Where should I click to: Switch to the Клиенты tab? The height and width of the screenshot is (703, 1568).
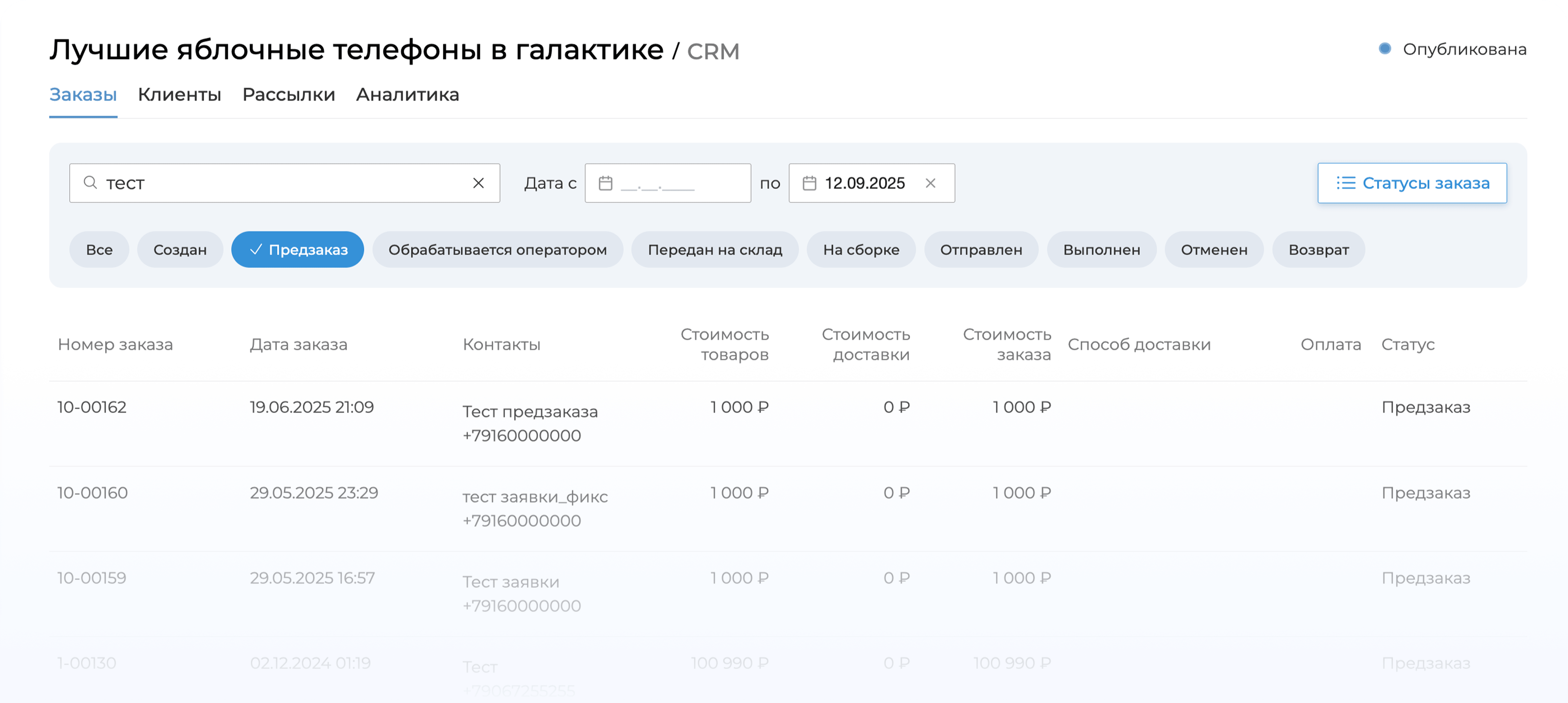[179, 95]
